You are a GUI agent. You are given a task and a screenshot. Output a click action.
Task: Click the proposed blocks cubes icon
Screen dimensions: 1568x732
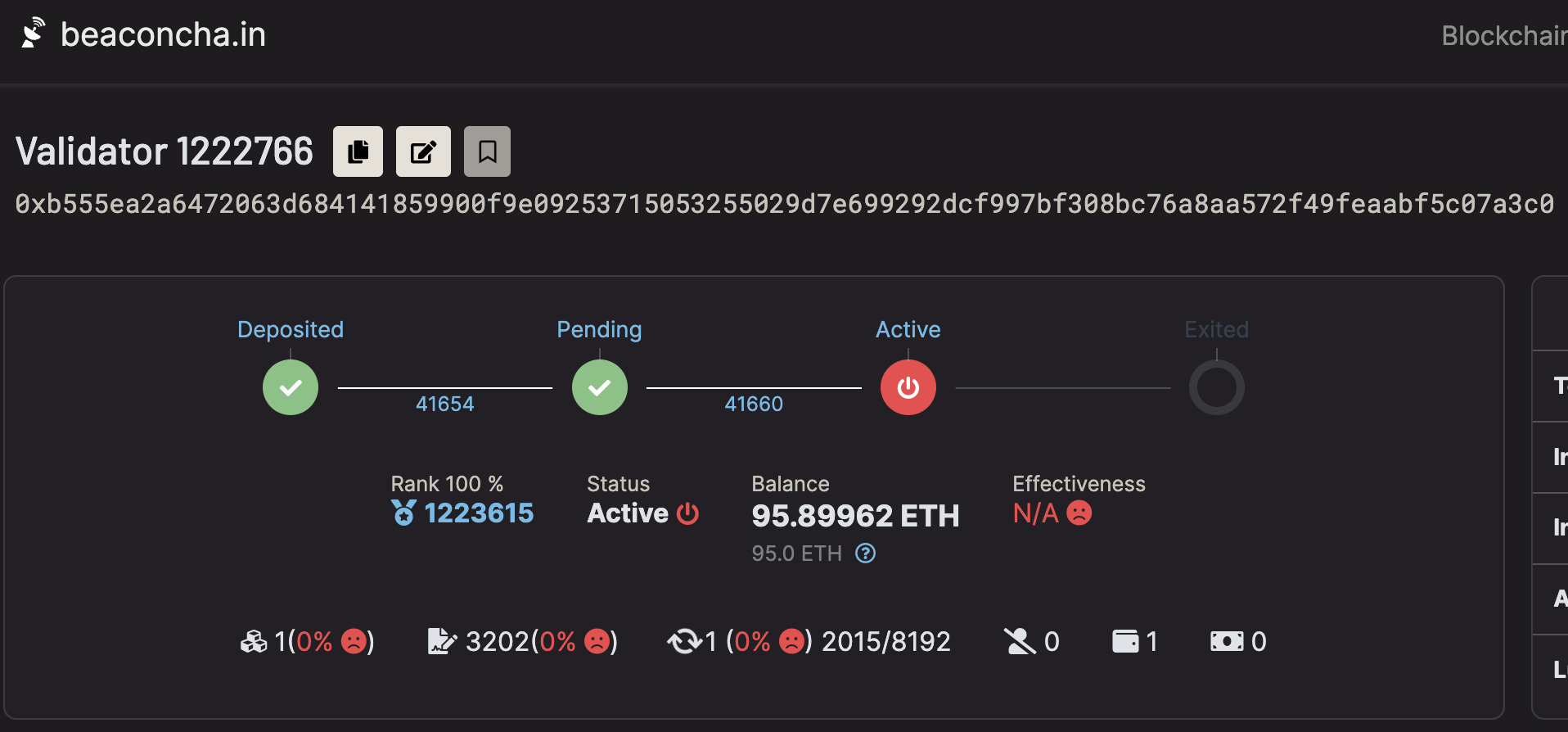click(x=254, y=641)
